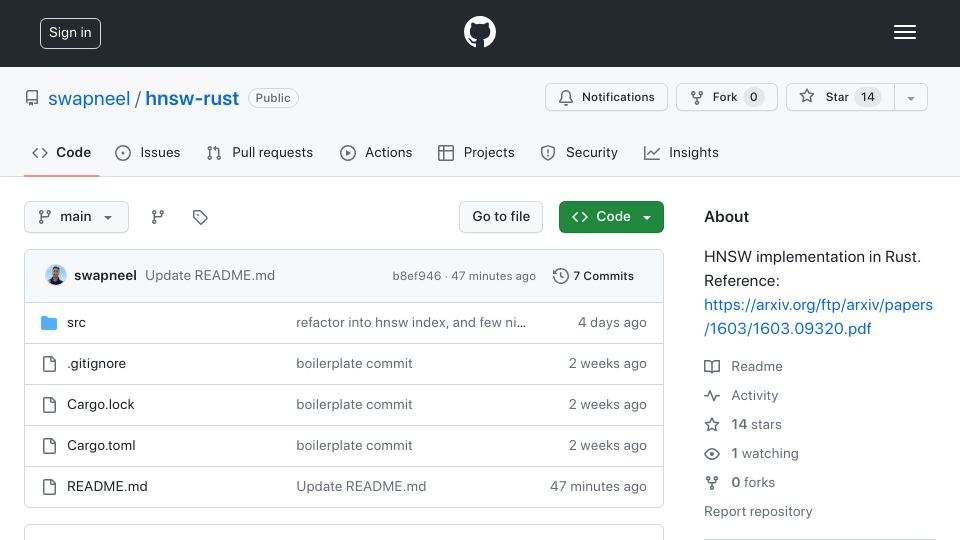This screenshot has height=540, width=960.
Task: Open latest commit message Update README.md
Action: pyautogui.click(x=210, y=276)
